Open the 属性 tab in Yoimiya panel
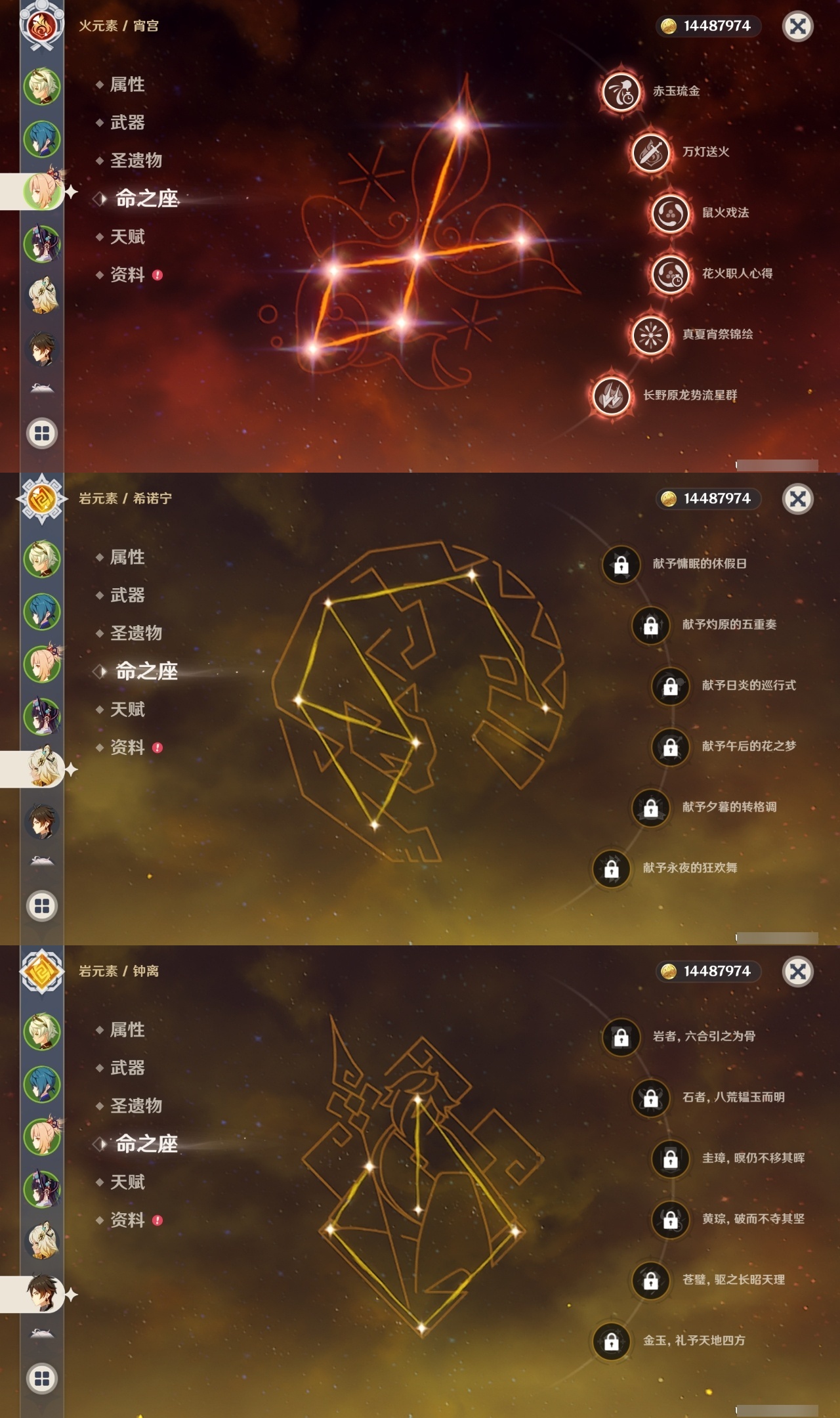This screenshot has width=840, height=1418. point(127,85)
